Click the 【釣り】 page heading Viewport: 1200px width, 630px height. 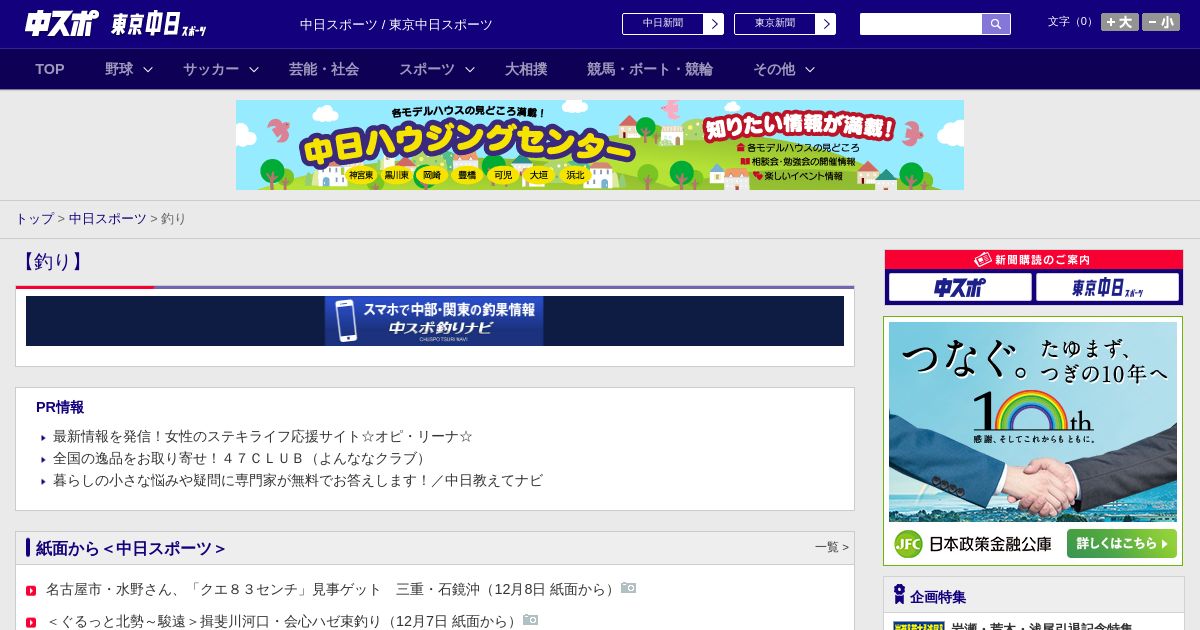[x=52, y=262]
